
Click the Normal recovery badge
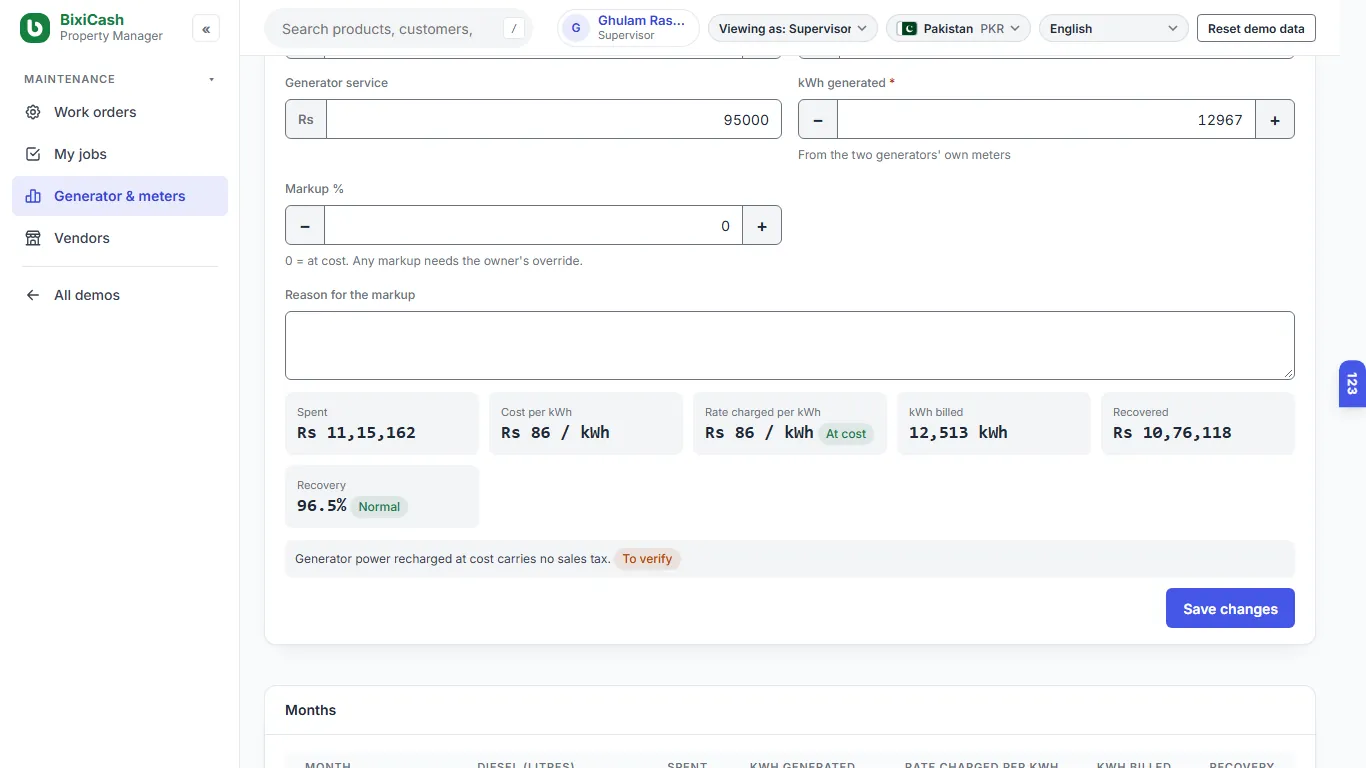click(379, 507)
